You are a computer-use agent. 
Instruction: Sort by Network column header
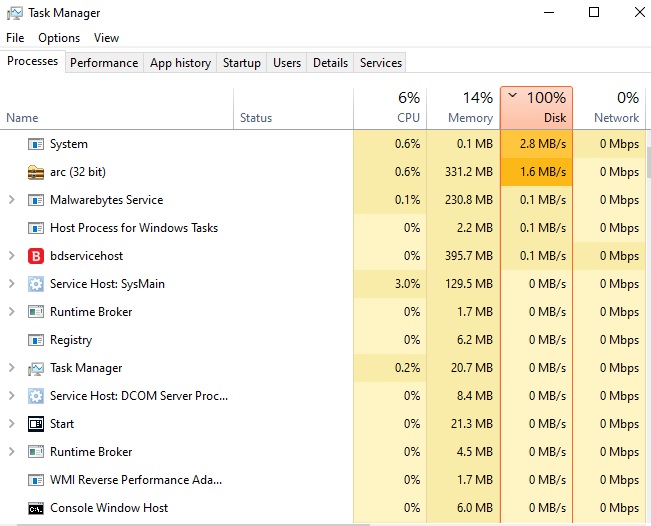coord(609,109)
